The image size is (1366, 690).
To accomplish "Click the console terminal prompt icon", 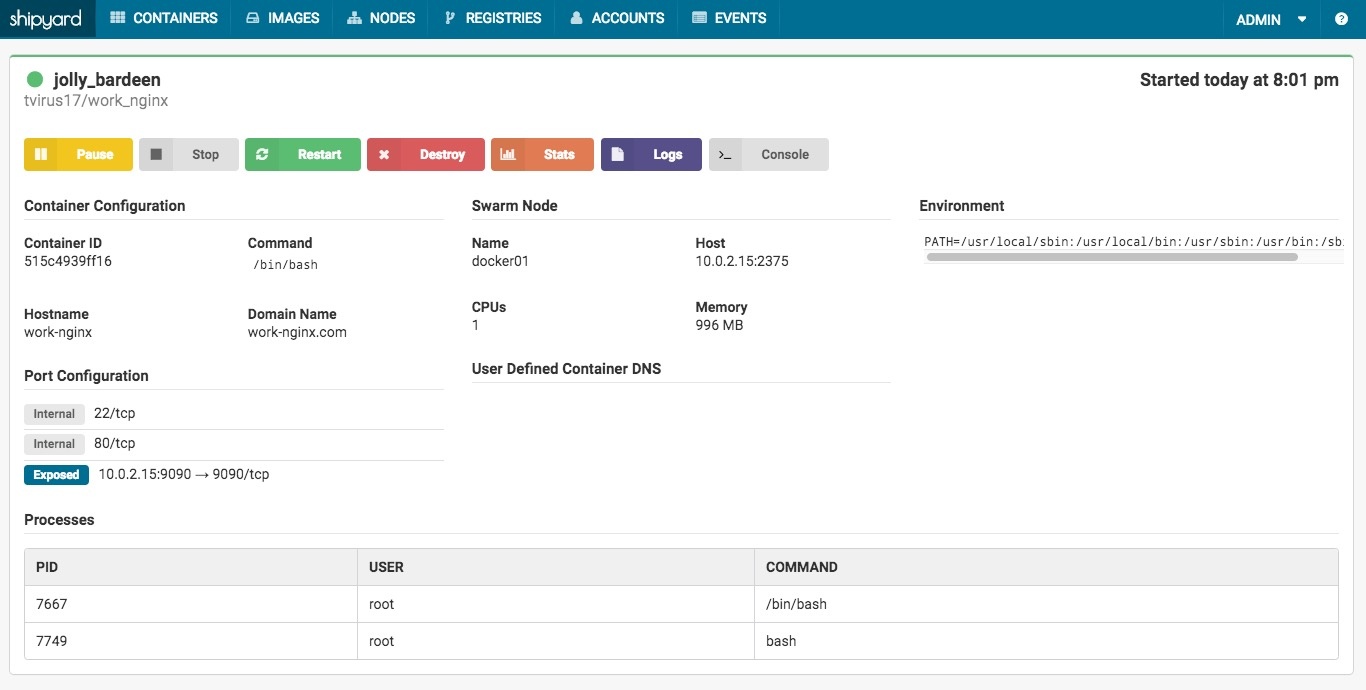I will pyautogui.click(x=726, y=155).
